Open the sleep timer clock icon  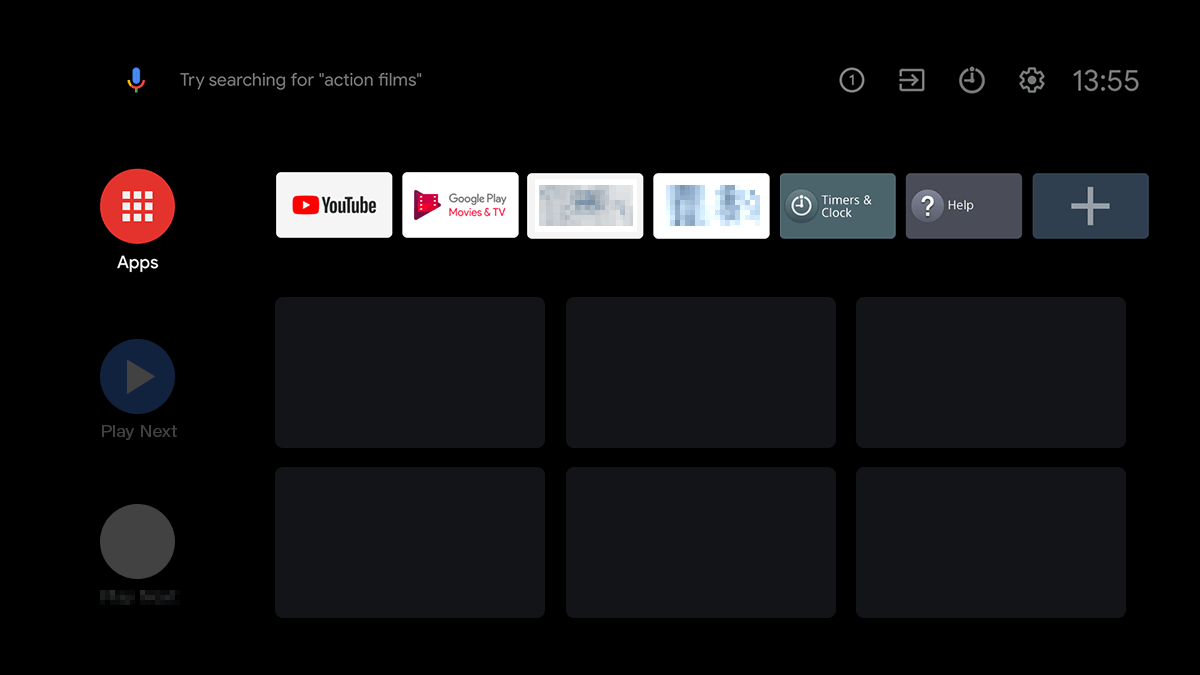[971, 80]
